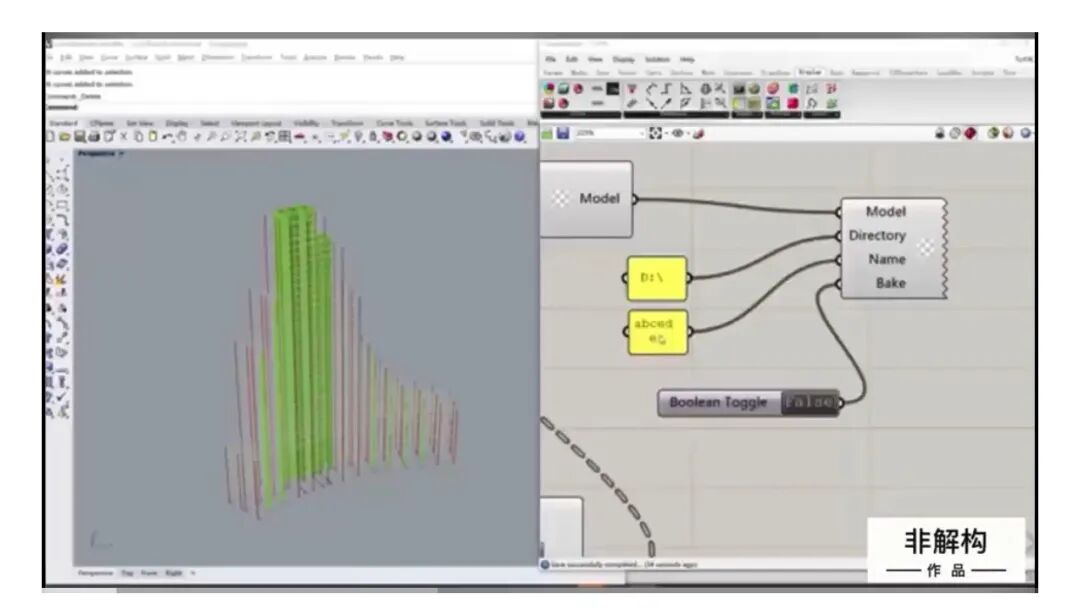Click the Boolean Toggle label
The image size is (1080, 614).
[x=718, y=402]
